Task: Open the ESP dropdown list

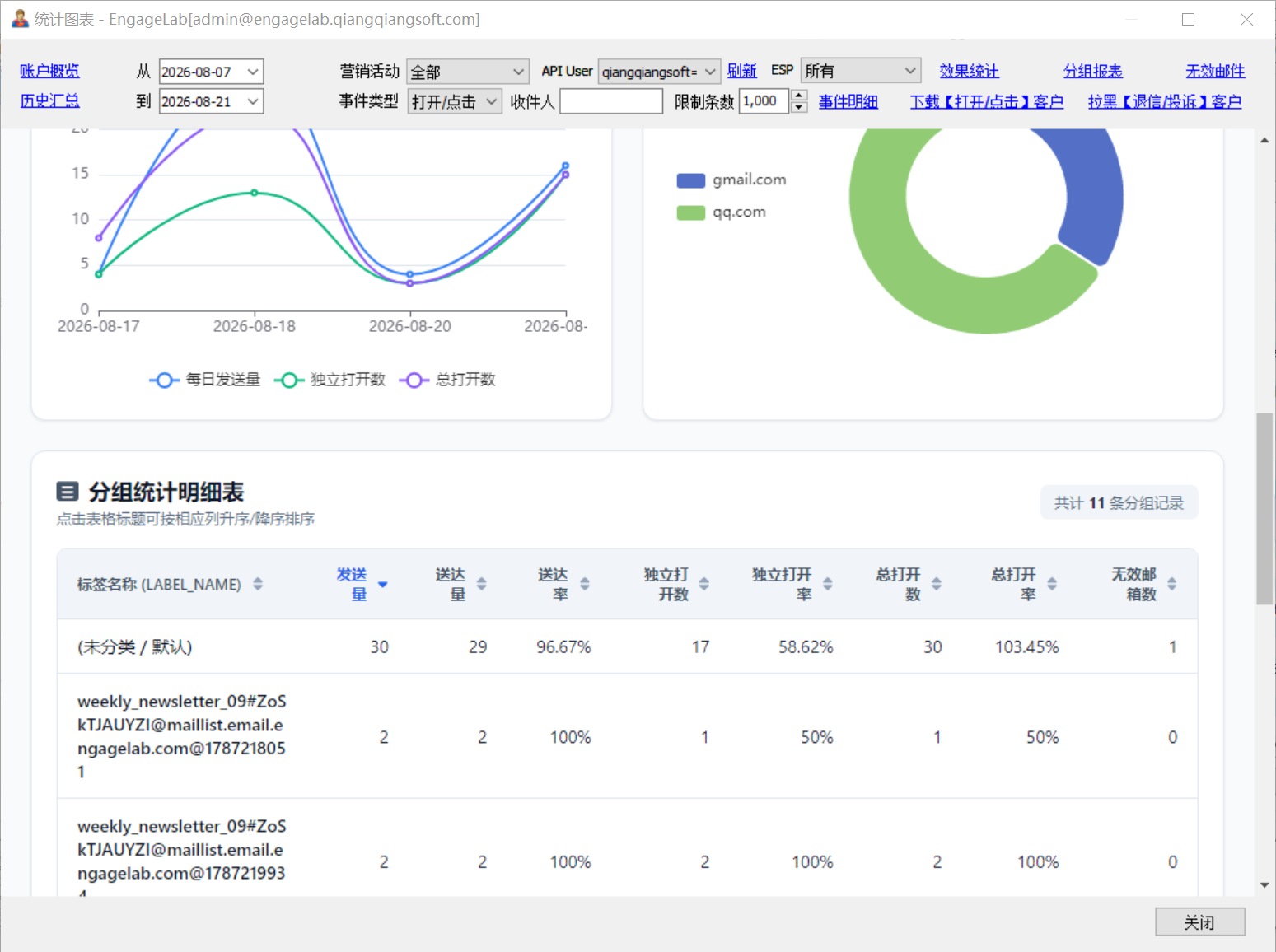Action: 860,71
